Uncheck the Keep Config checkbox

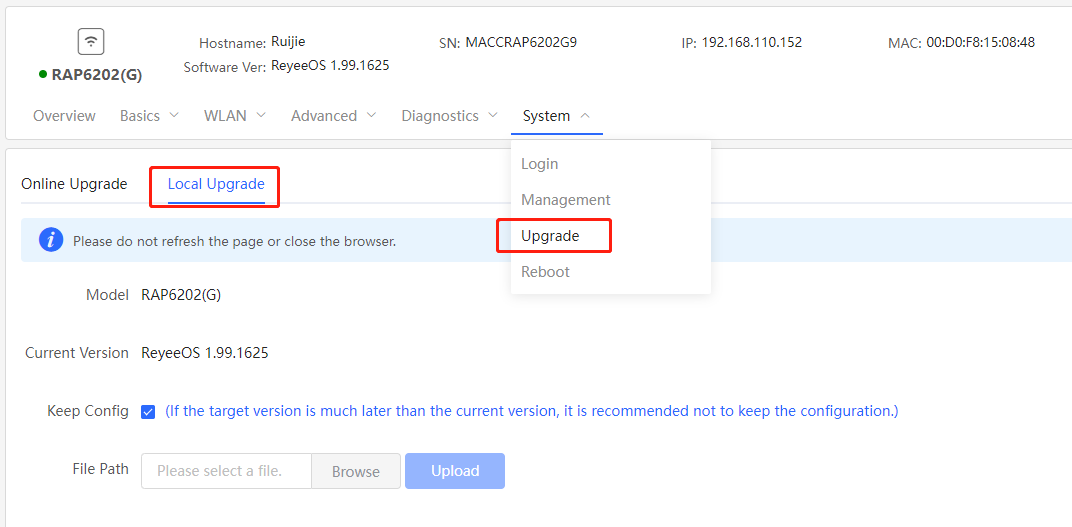pos(148,412)
